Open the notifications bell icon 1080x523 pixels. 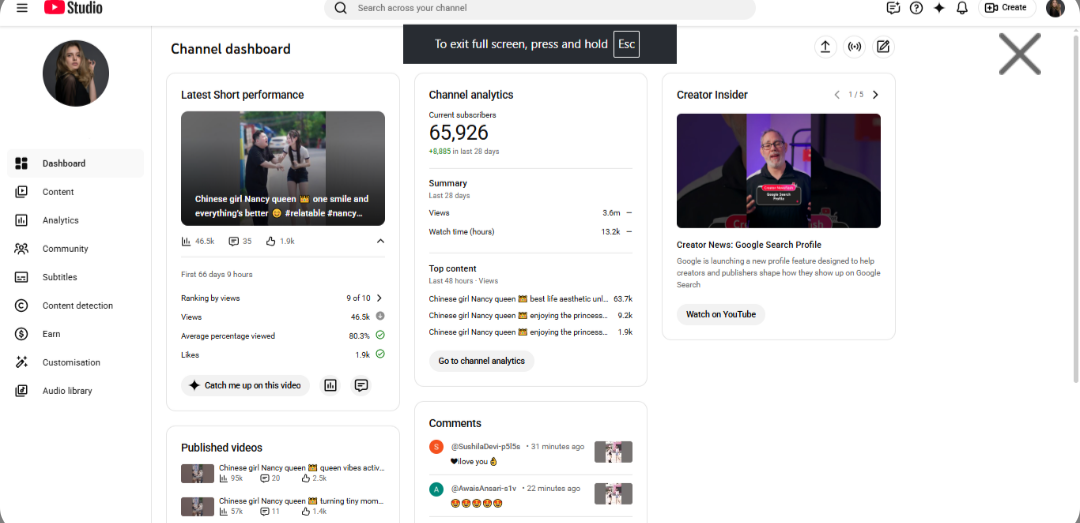coord(962,8)
